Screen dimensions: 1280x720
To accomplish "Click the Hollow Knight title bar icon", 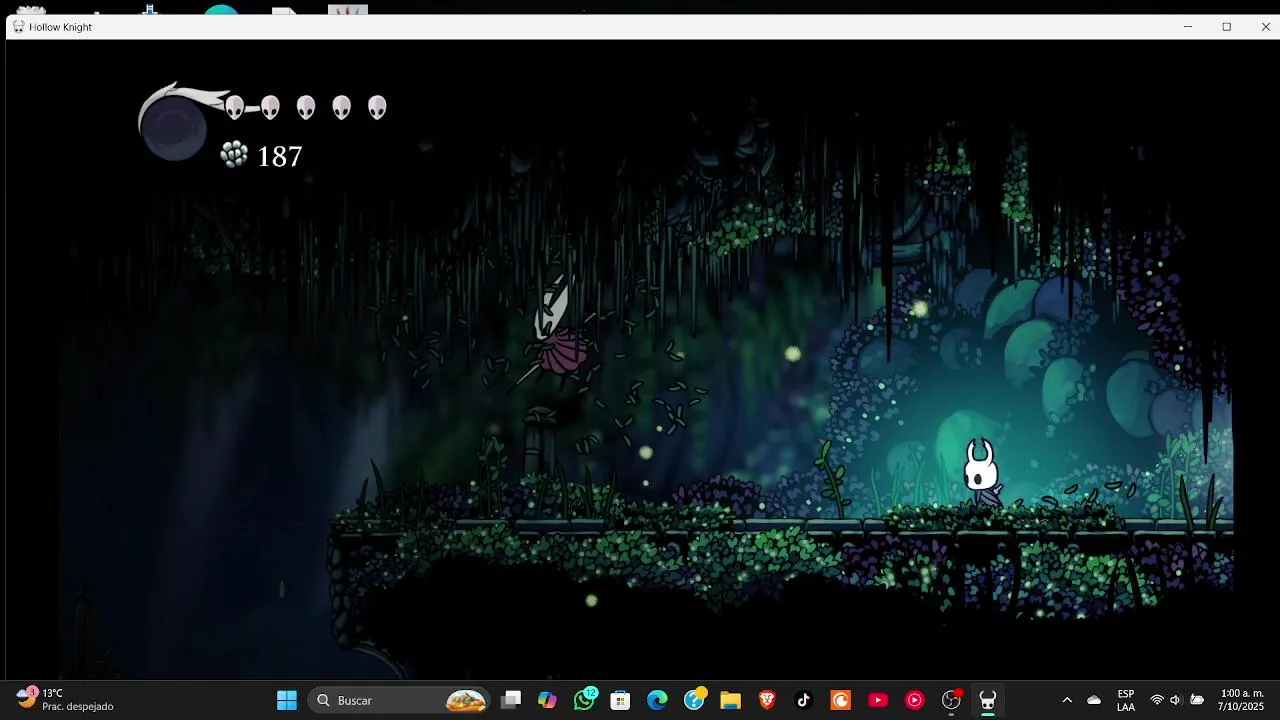I will 18,27.
